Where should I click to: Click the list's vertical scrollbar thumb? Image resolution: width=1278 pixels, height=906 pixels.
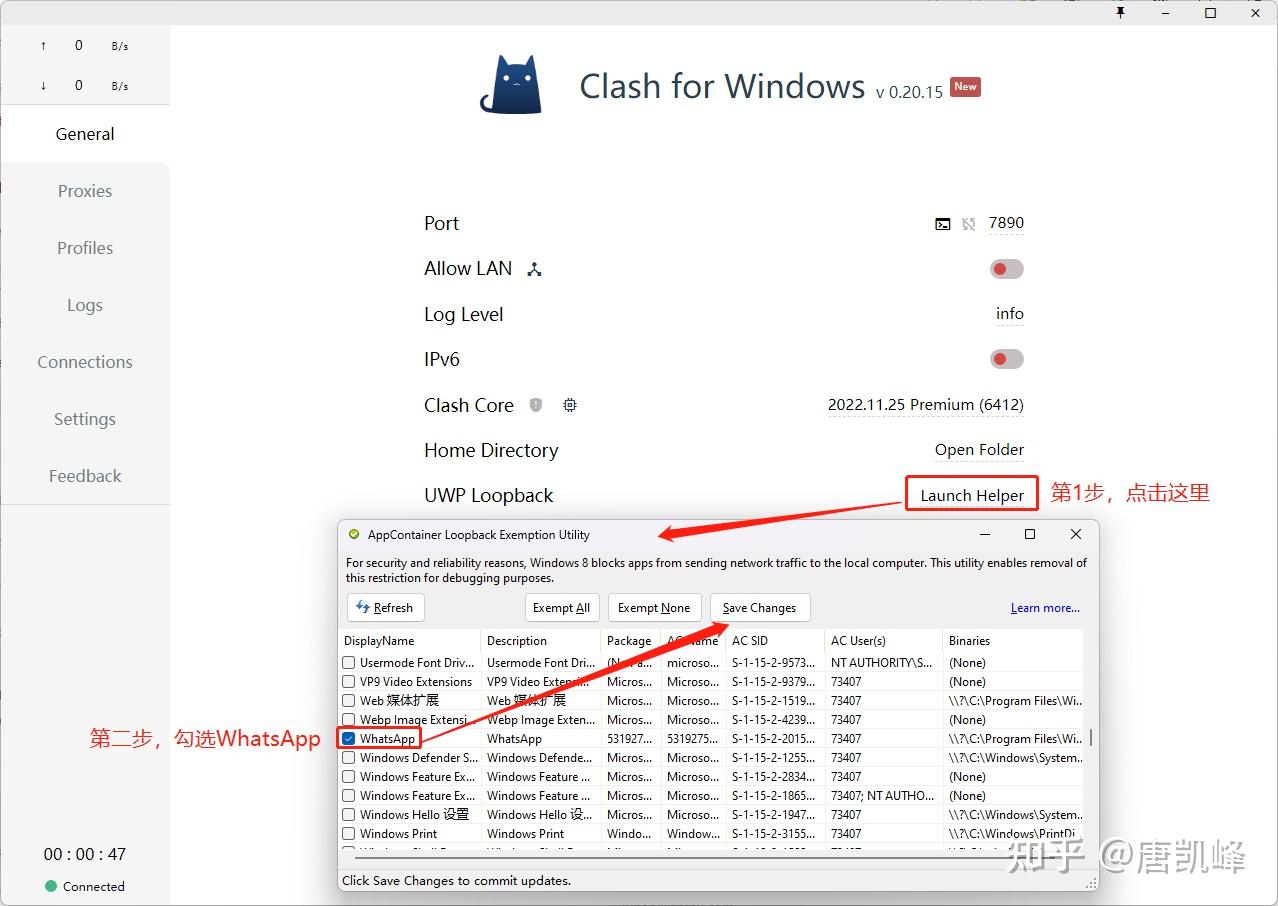[1090, 738]
